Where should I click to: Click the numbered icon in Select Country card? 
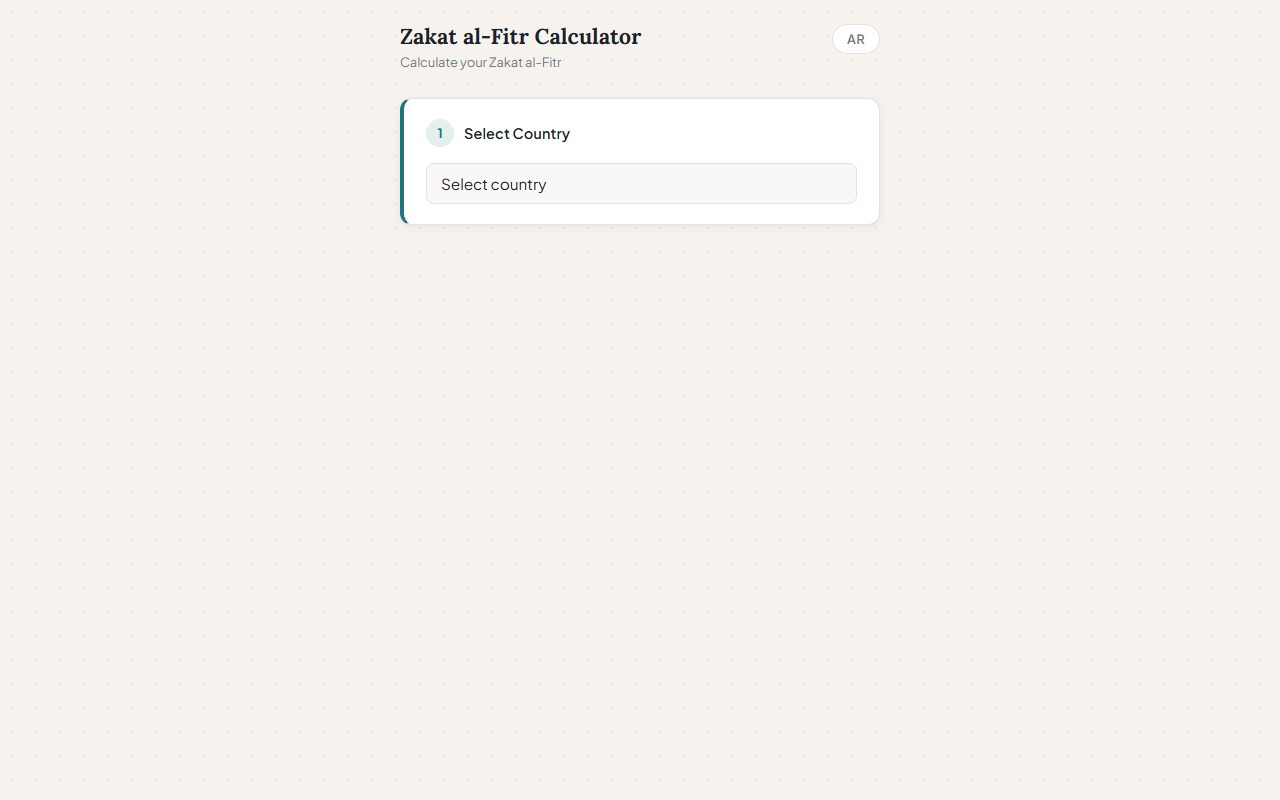coord(439,132)
